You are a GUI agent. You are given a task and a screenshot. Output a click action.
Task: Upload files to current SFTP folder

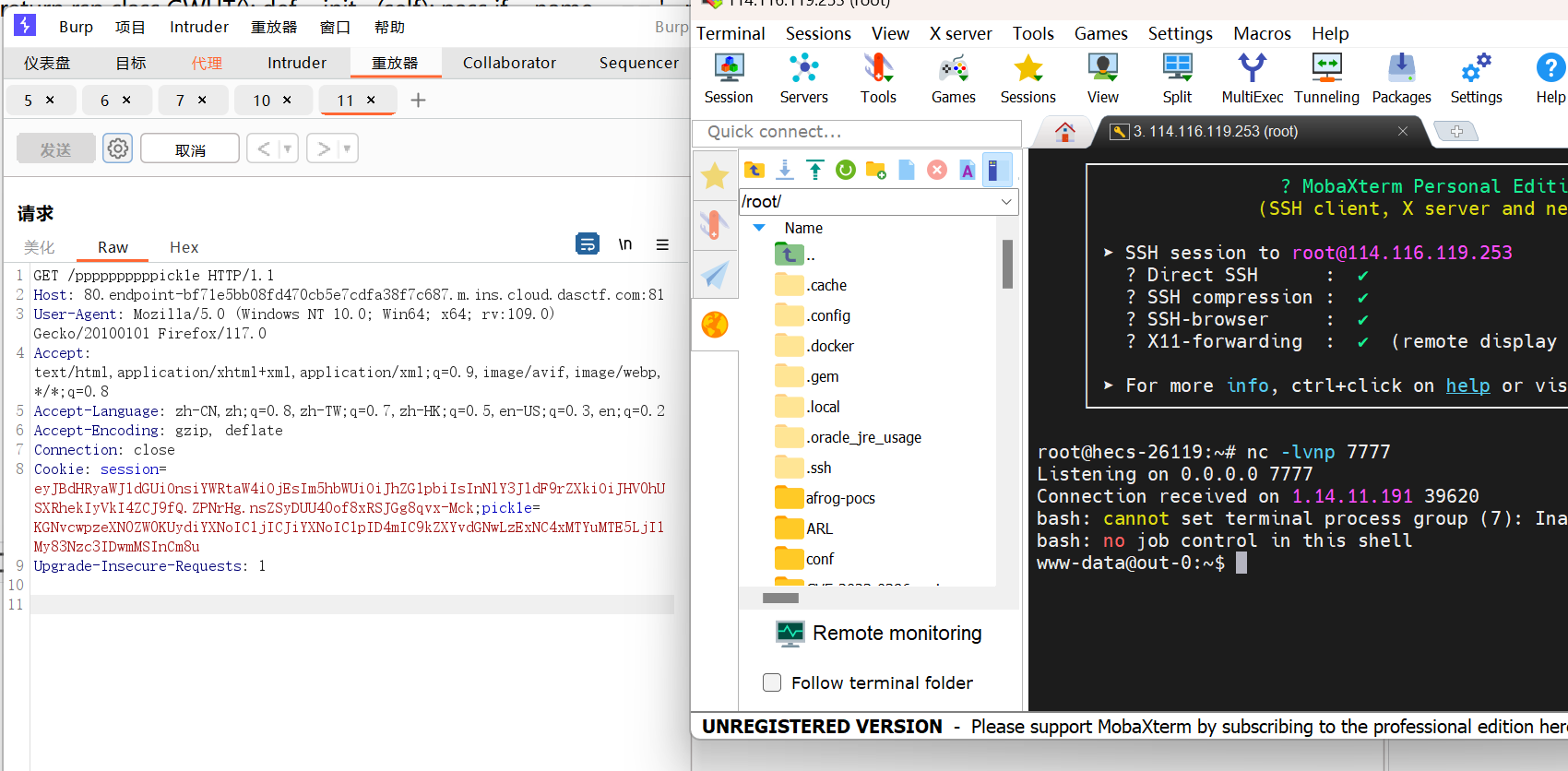pyautogui.click(x=815, y=170)
